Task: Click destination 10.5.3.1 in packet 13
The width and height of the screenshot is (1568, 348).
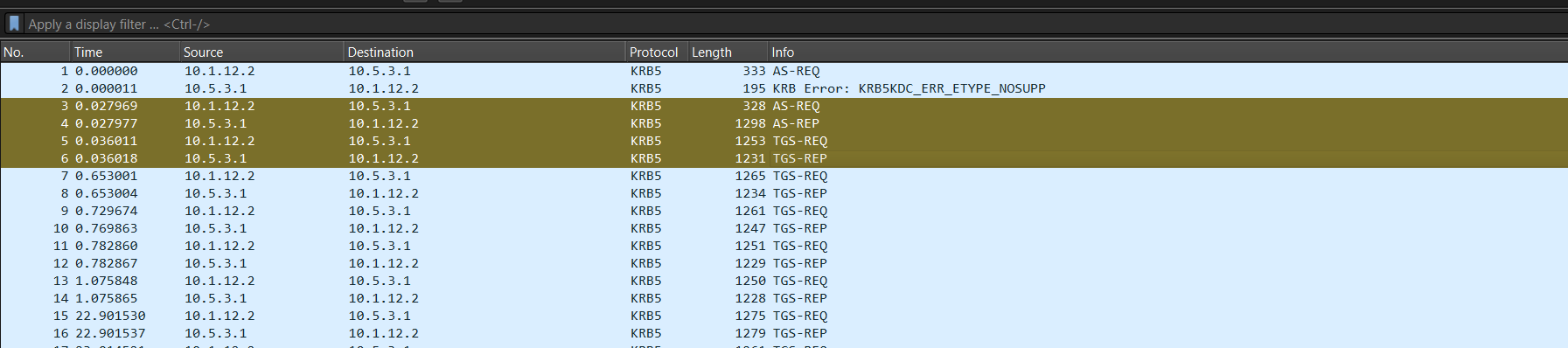Action: (x=380, y=281)
